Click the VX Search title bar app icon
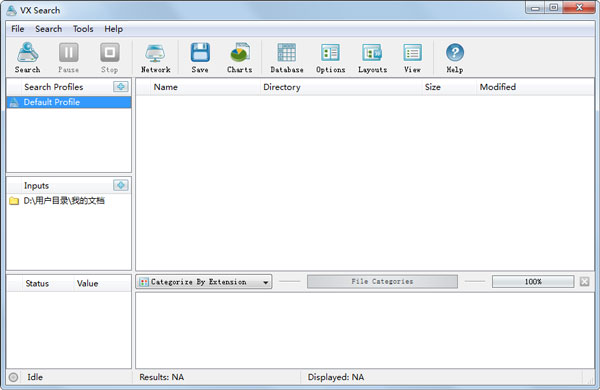 point(12,10)
